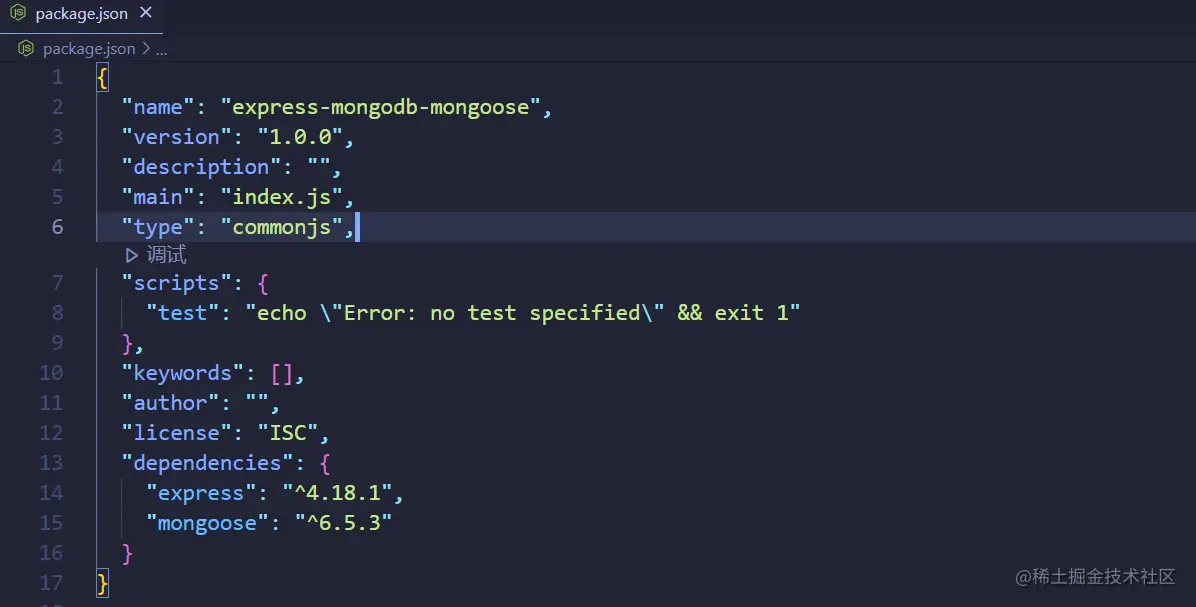Click the Node.js icon in the package.json tab
The width and height of the screenshot is (1196, 607).
pos(18,14)
